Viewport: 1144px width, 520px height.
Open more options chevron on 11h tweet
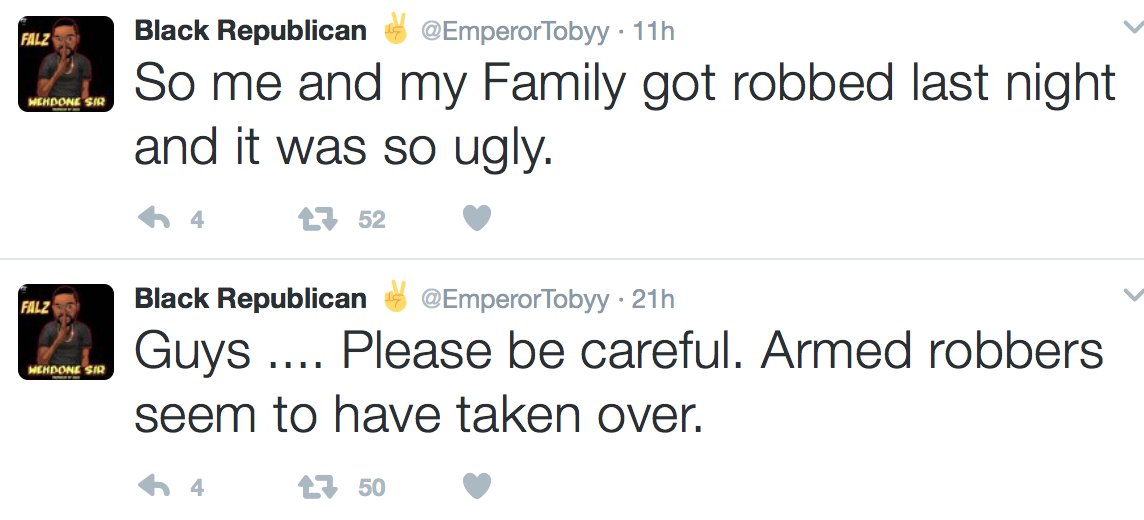pyautogui.click(x=1132, y=28)
